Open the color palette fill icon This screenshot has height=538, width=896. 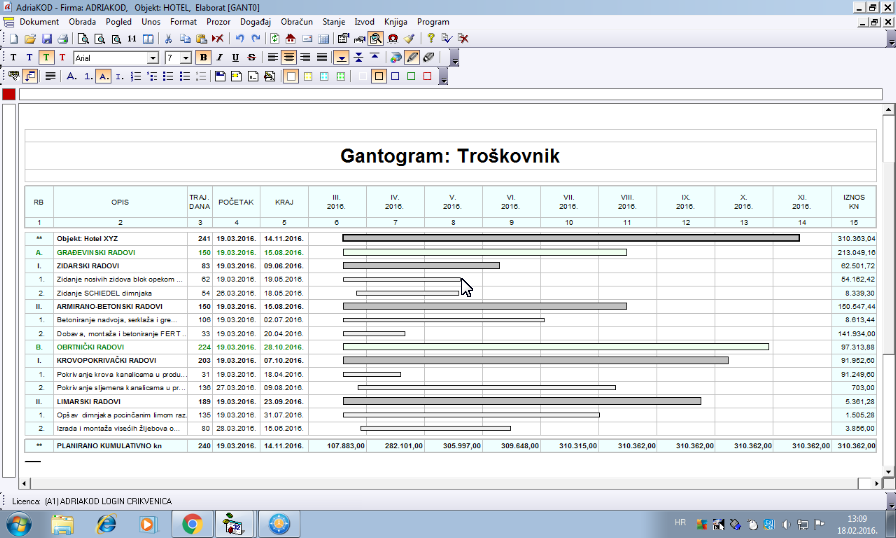tap(395, 58)
